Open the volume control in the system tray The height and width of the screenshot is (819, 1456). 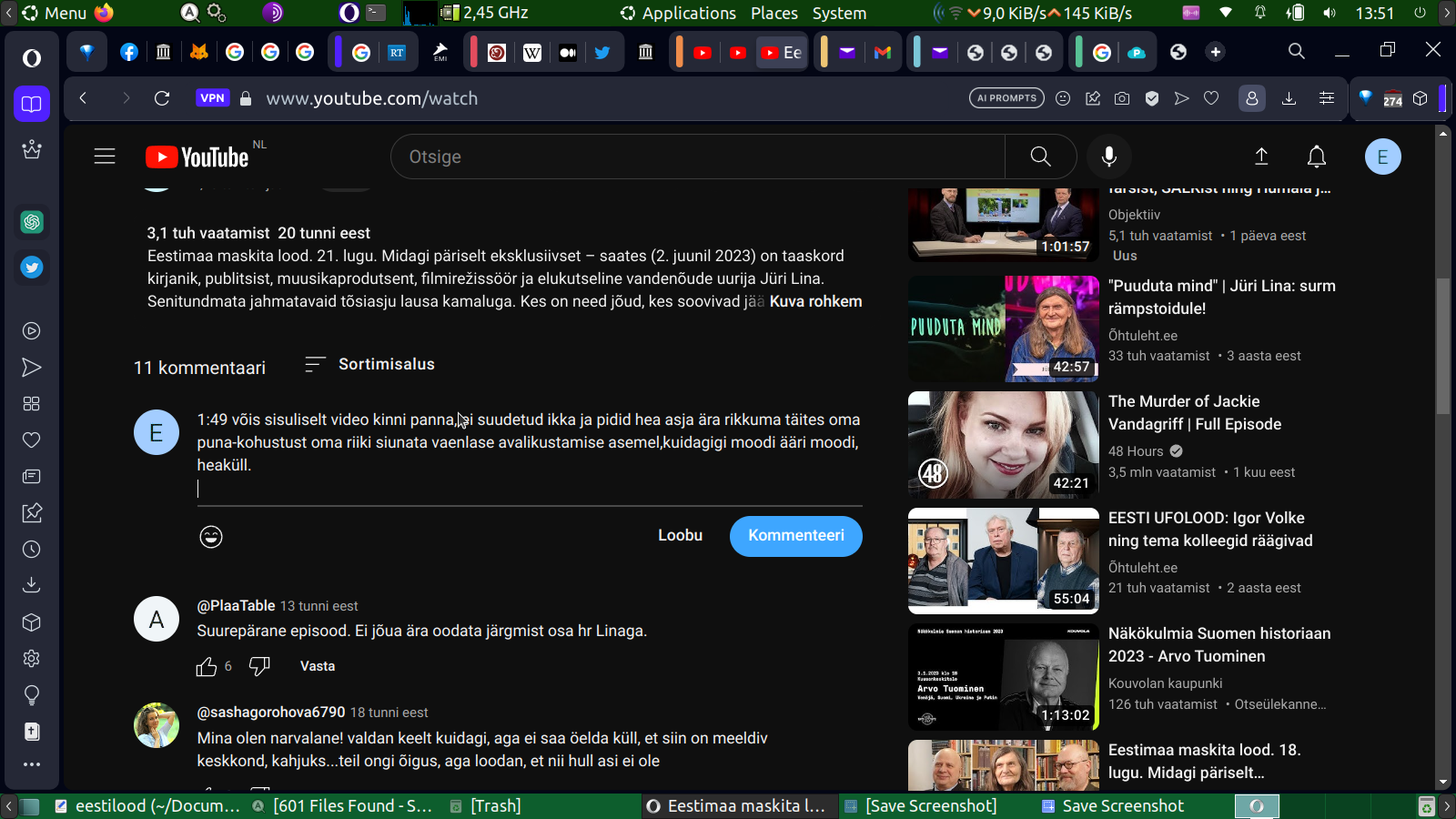(1330, 14)
